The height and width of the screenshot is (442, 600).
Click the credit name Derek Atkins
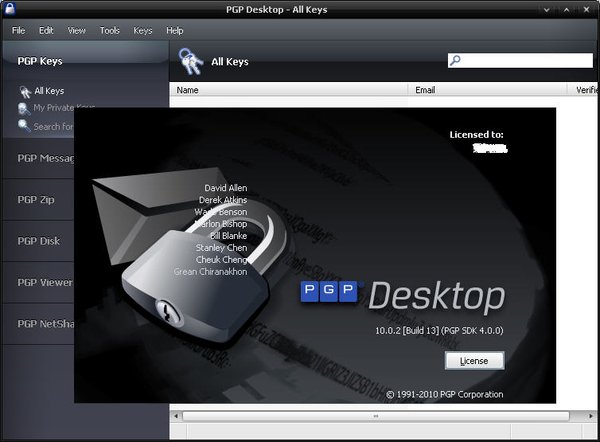(x=223, y=200)
